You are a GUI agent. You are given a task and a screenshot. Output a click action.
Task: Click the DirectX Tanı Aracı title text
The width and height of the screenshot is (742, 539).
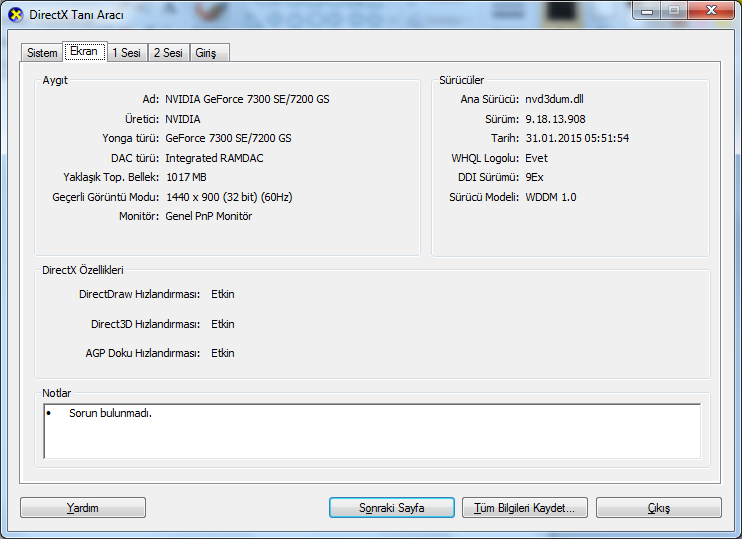76,15
